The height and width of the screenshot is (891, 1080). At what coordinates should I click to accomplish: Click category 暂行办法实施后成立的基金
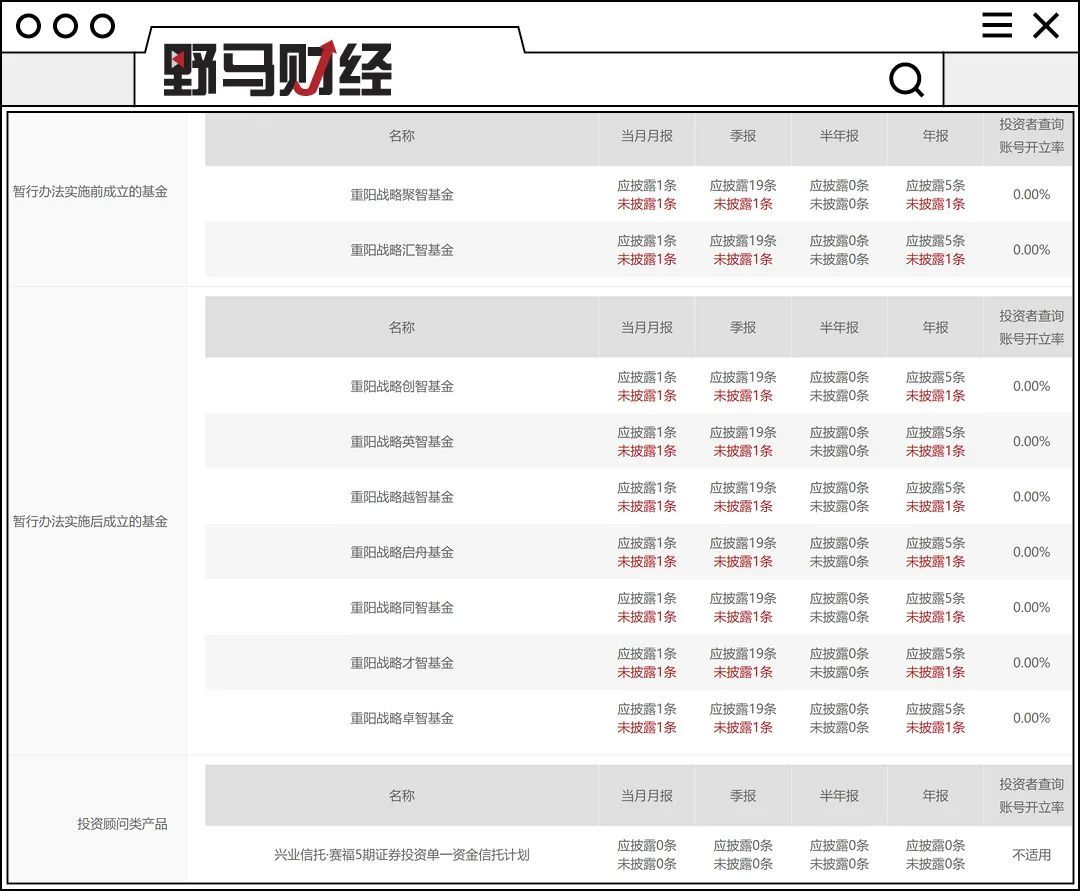pos(90,521)
